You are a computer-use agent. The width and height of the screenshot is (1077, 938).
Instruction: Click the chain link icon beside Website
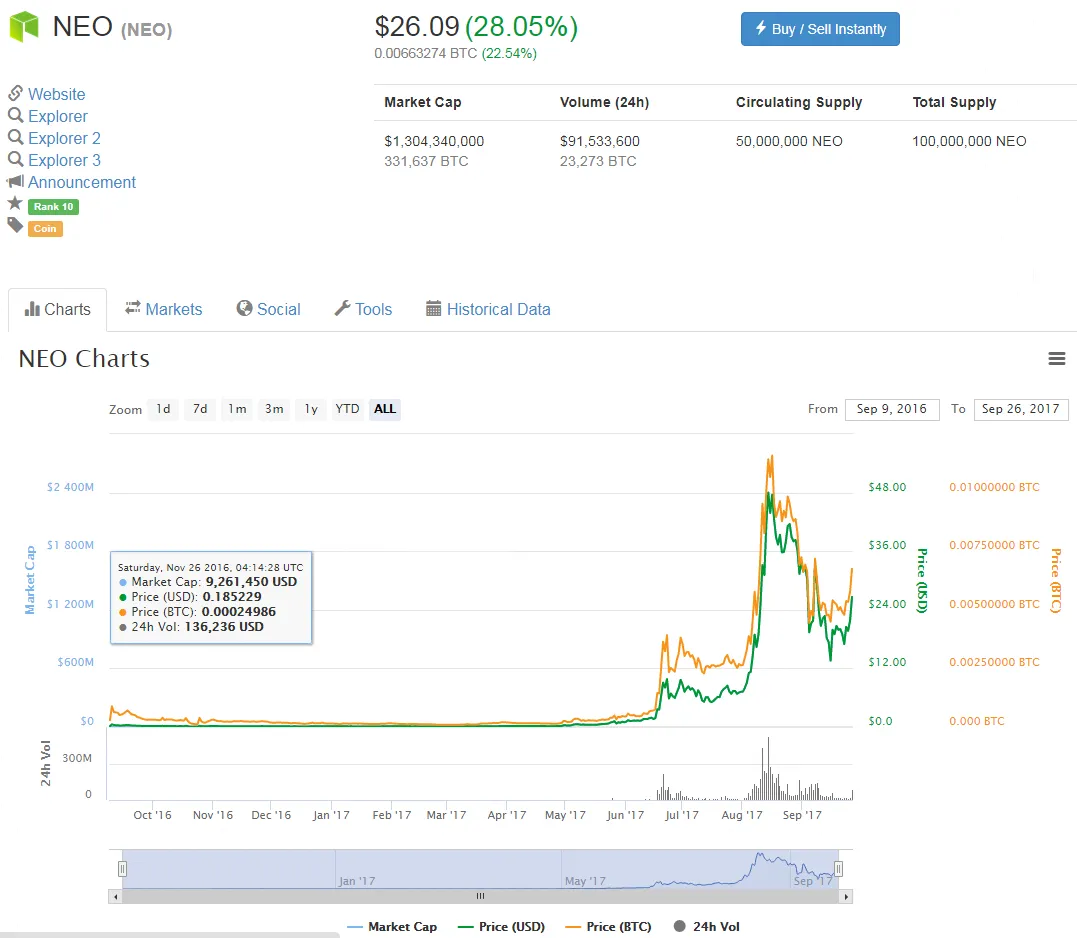point(15,93)
